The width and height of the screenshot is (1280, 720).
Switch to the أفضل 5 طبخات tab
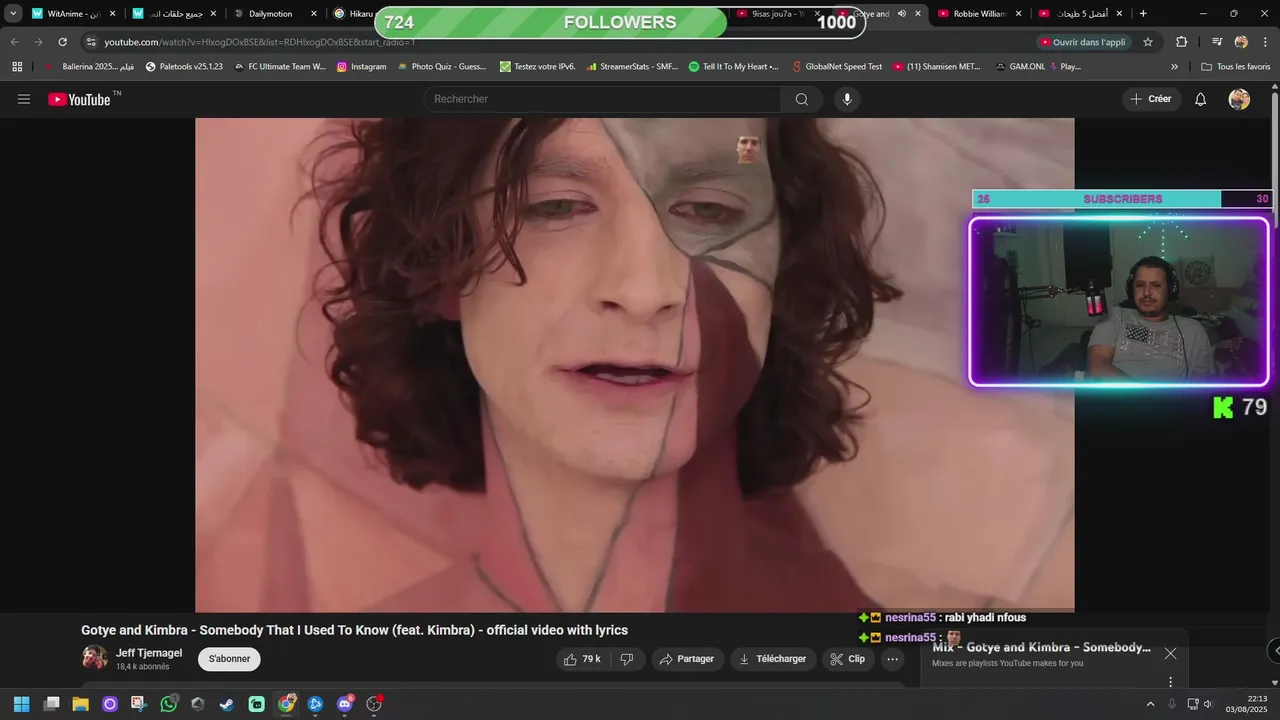(1080, 14)
